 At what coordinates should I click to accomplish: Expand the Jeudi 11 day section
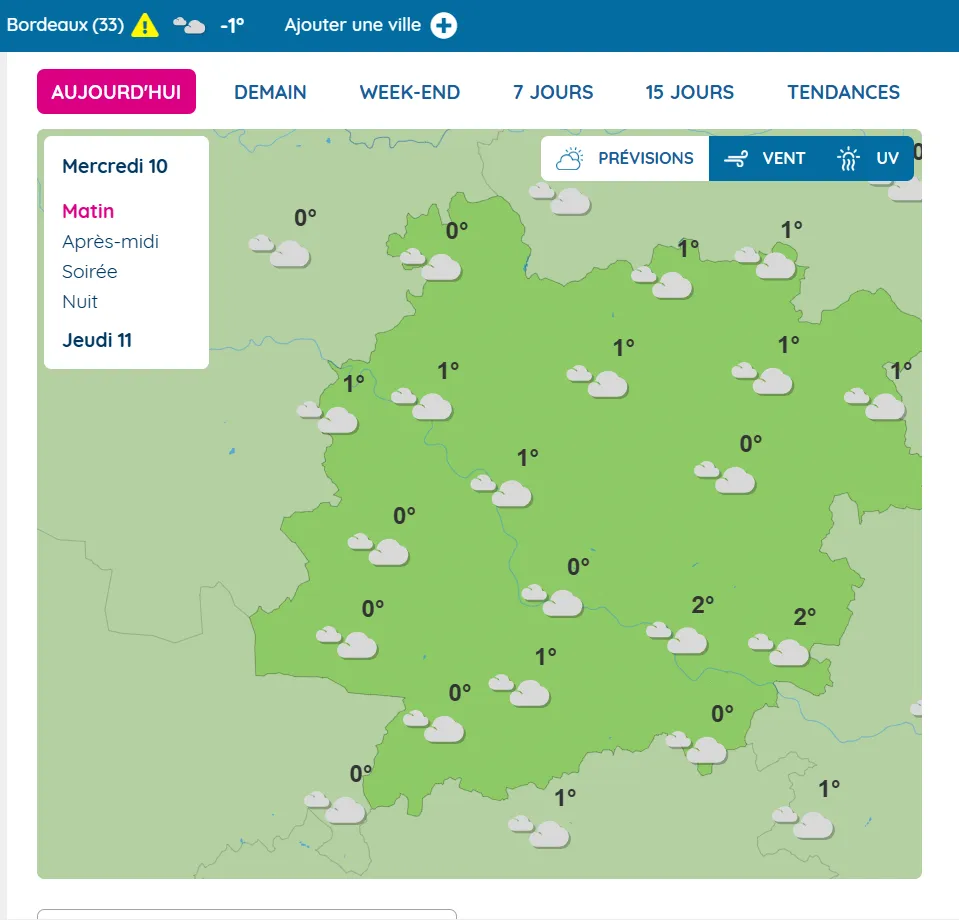tap(97, 340)
